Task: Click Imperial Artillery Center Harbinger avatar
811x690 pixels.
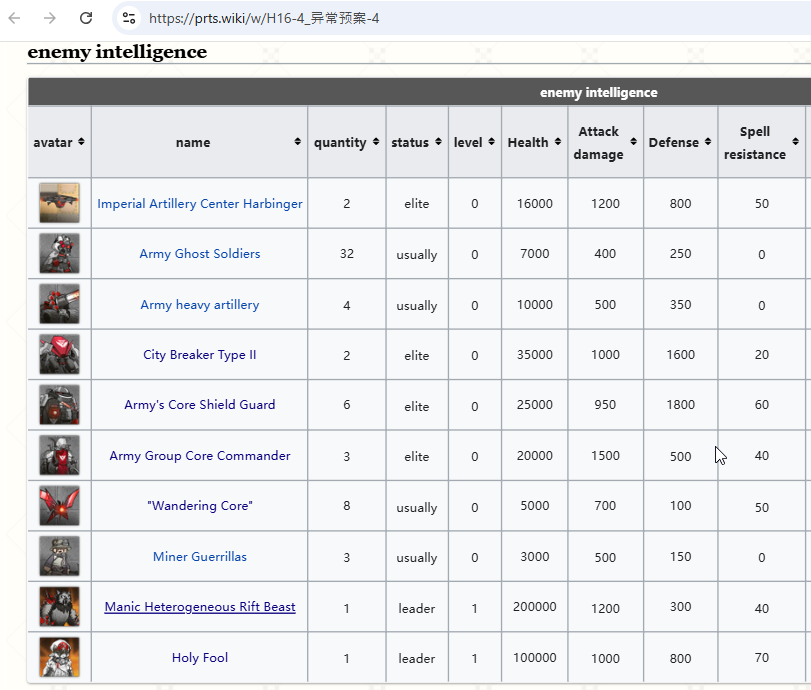Action: coord(59,203)
